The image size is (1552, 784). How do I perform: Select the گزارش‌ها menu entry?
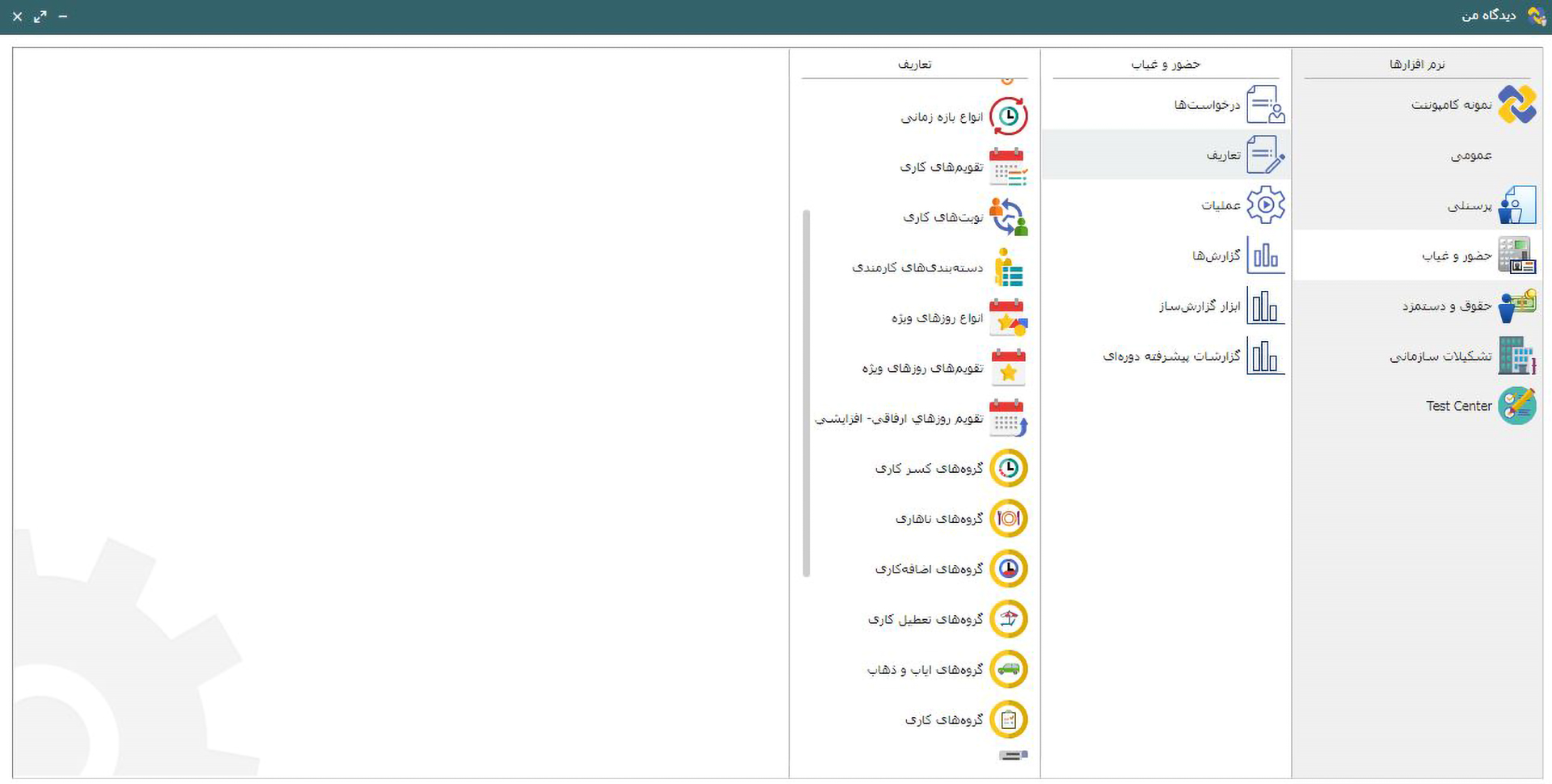tap(1216, 255)
